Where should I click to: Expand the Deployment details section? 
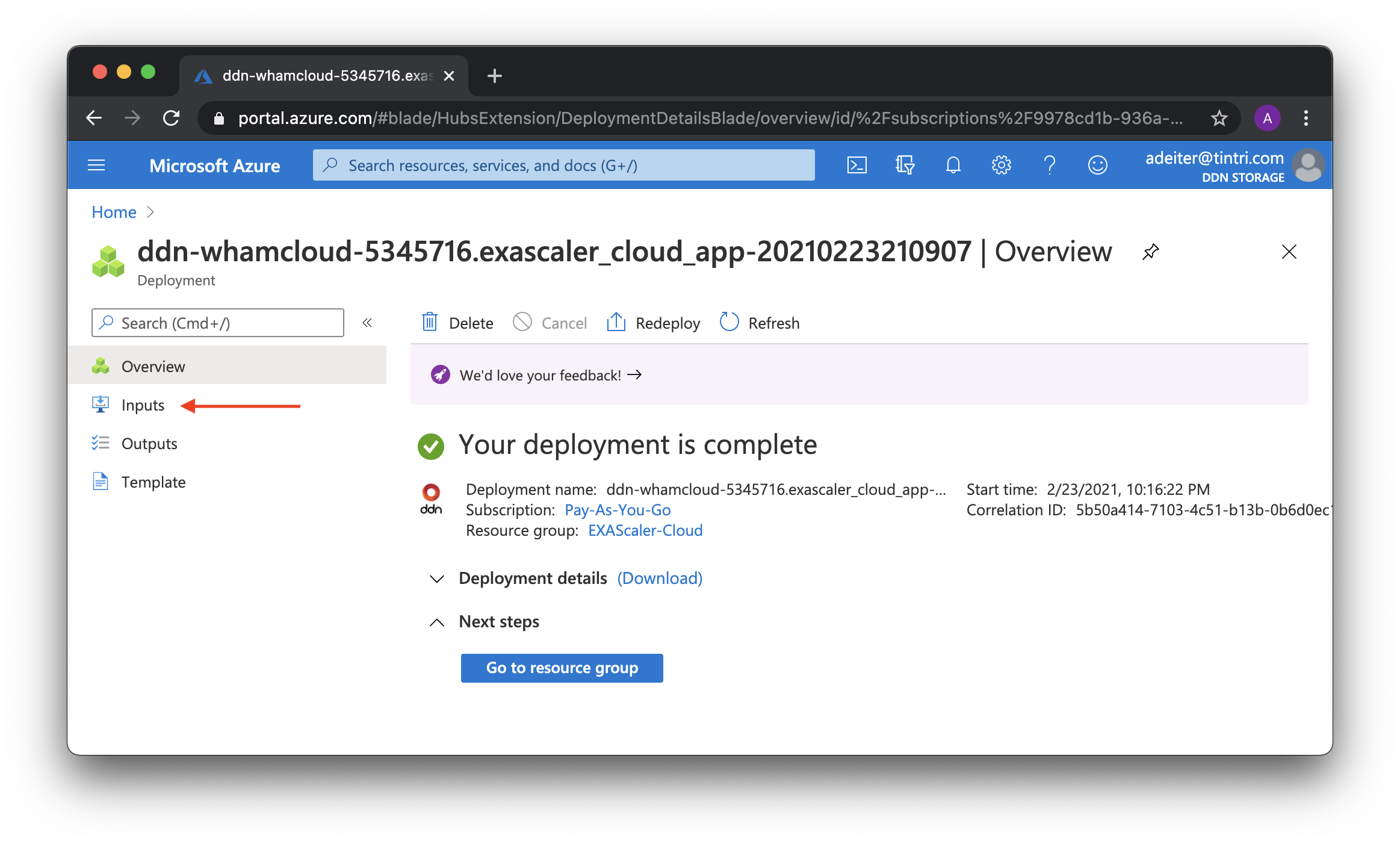coord(437,579)
